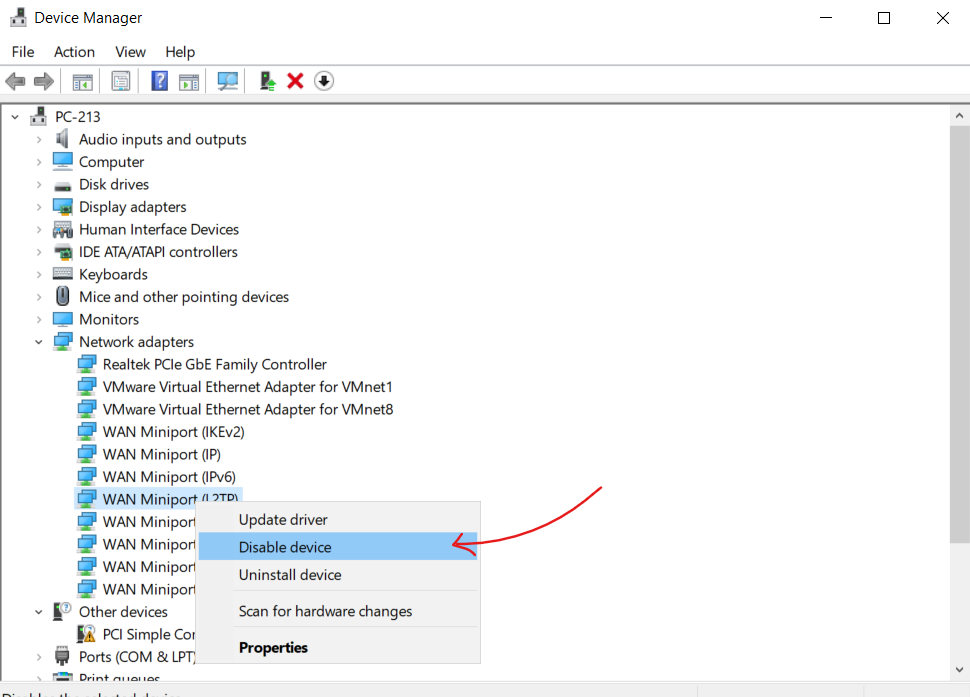This screenshot has height=697, width=970.
Task: Click Show/Hide Console Tree toolbar icon
Action: (x=82, y=81)
